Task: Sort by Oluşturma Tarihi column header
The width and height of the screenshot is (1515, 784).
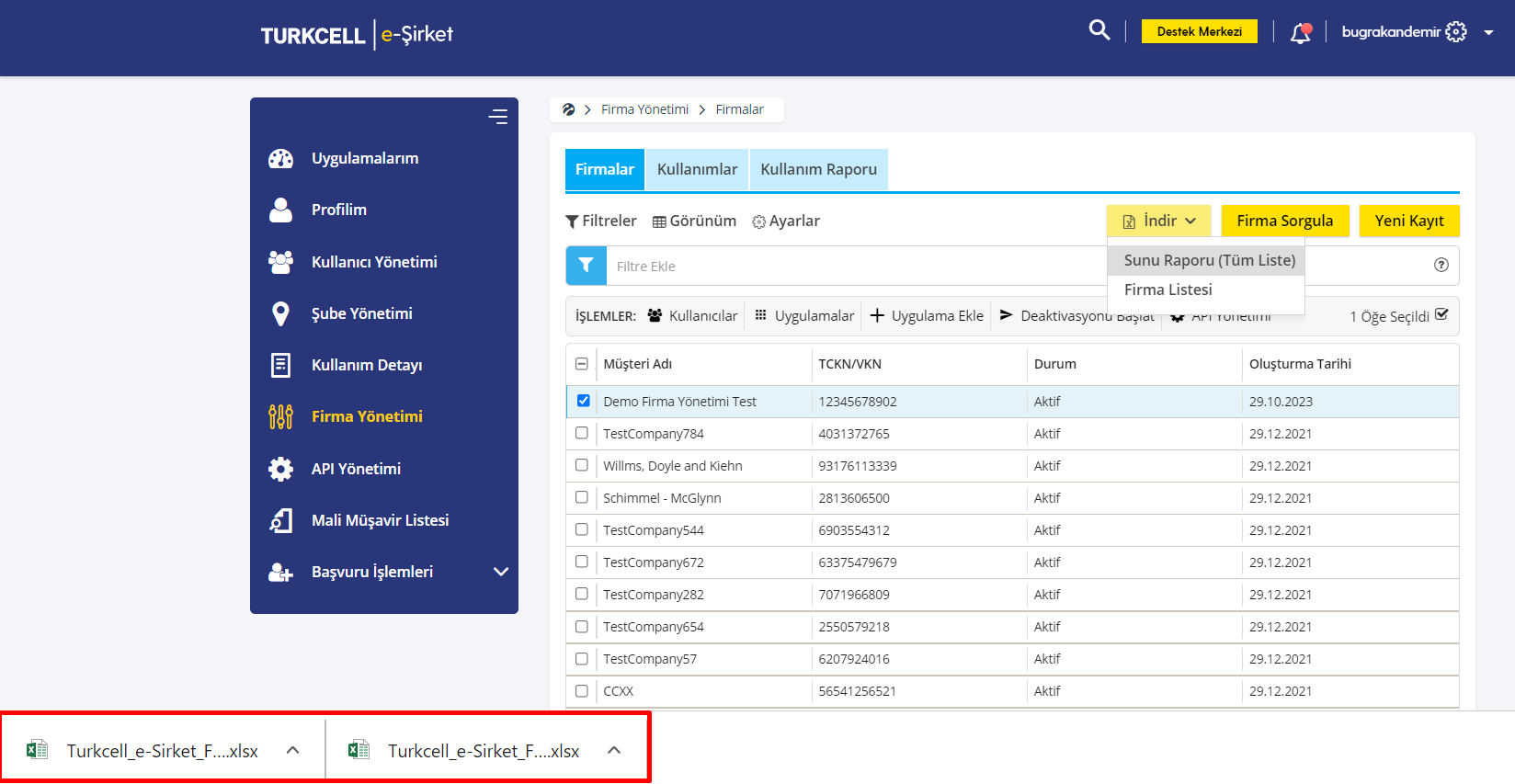Action: coord(1300,364)
